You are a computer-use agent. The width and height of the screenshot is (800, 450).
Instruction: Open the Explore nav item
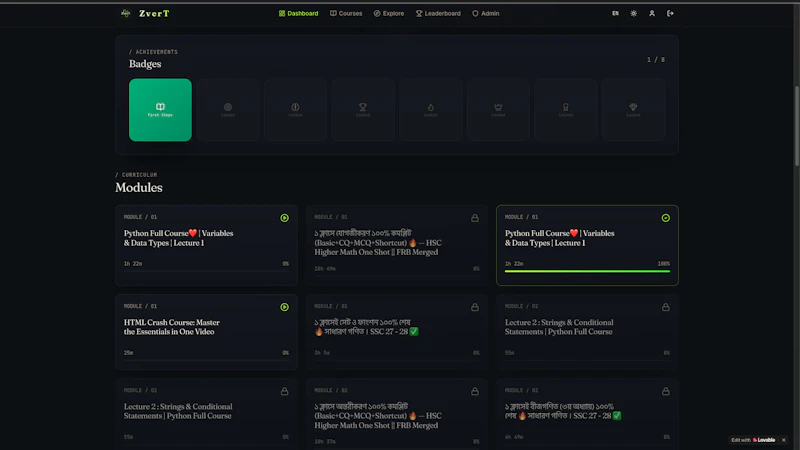(389, 14)
